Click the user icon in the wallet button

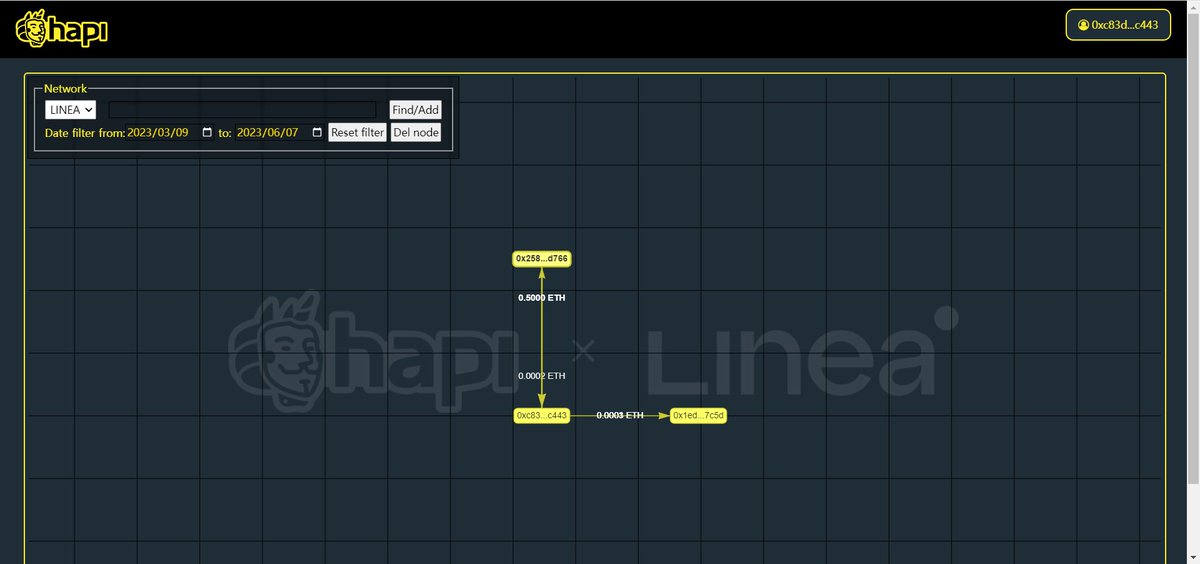1083,25
